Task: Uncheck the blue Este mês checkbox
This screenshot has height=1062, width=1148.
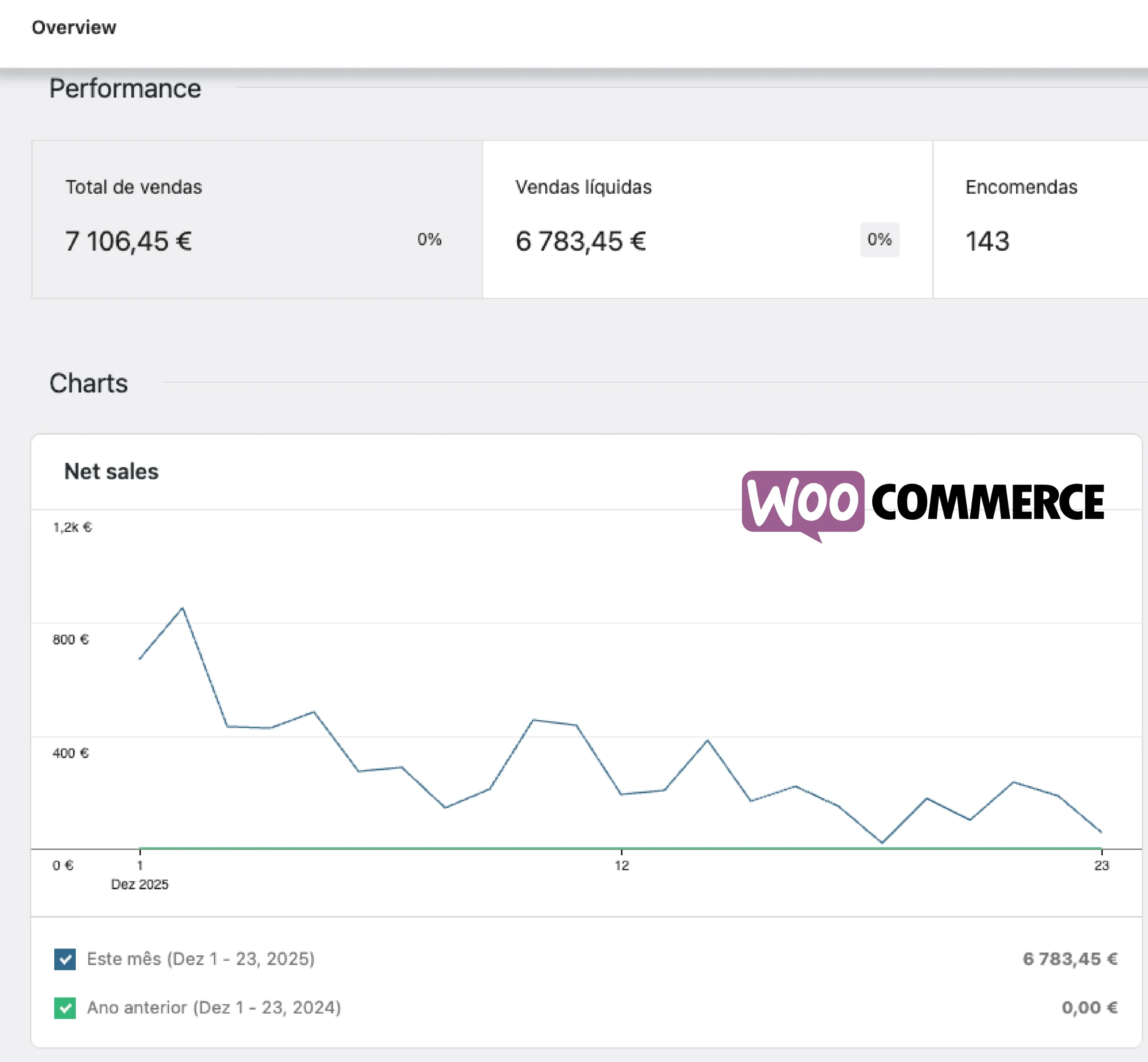Action: (65, 959)
